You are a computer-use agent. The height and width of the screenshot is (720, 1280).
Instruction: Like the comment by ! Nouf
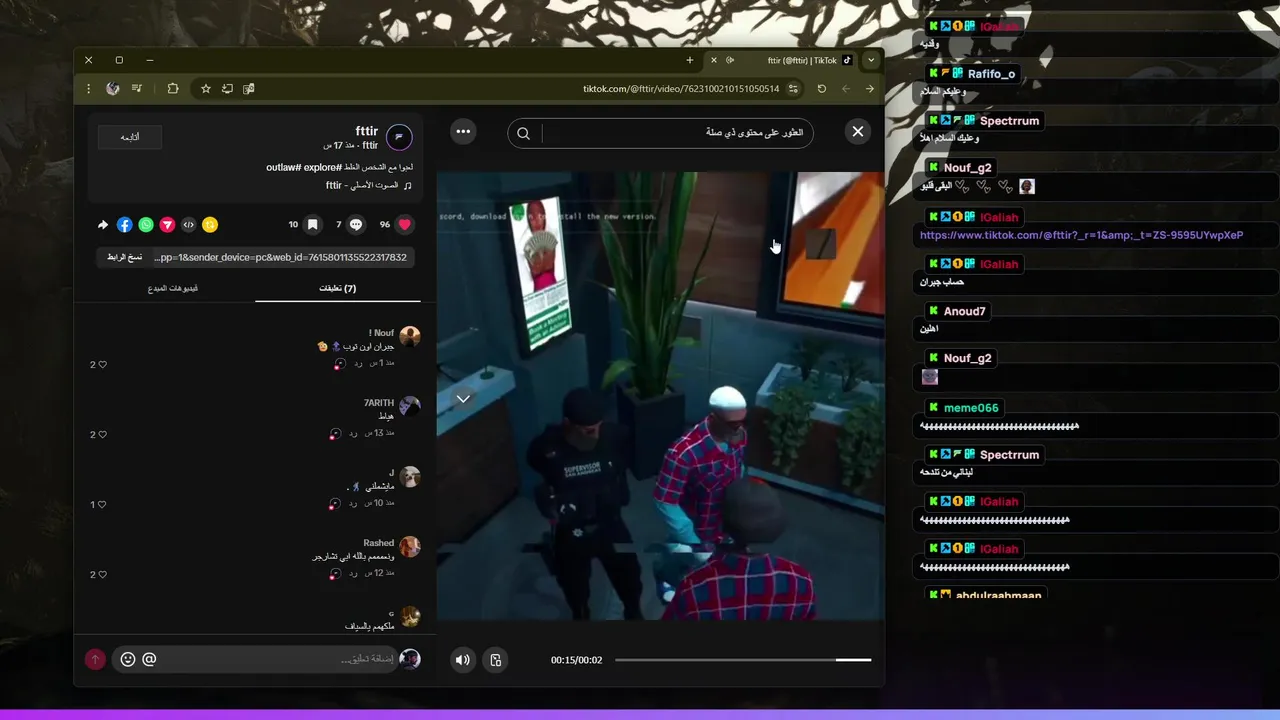pos(102,365)
